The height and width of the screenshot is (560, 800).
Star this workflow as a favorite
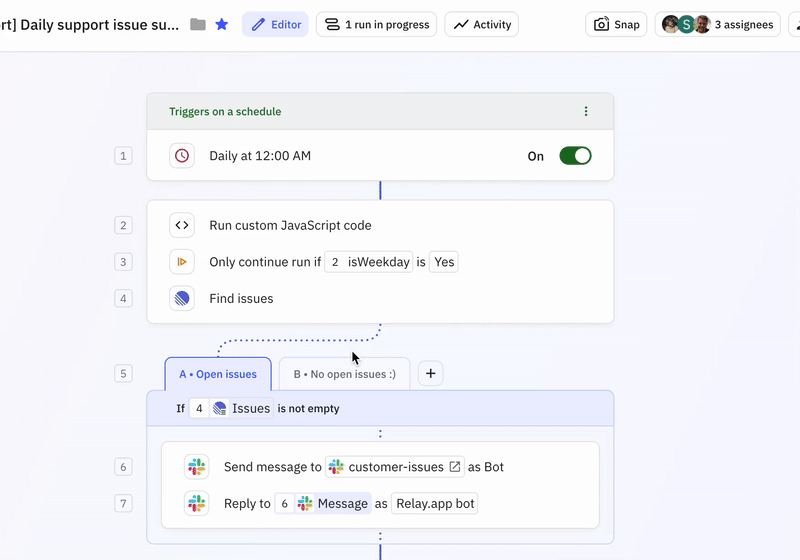pyautogui.click(x=222, y=24)
